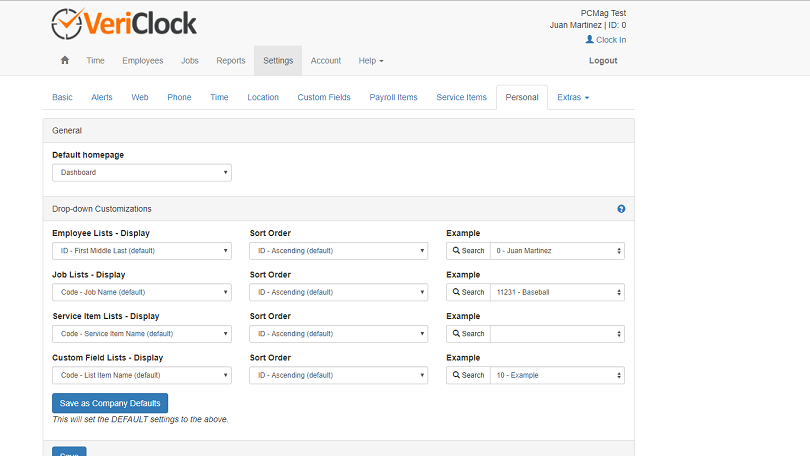
Task: Click Search icon button for Employee example
Action: (x=468, y=251)
